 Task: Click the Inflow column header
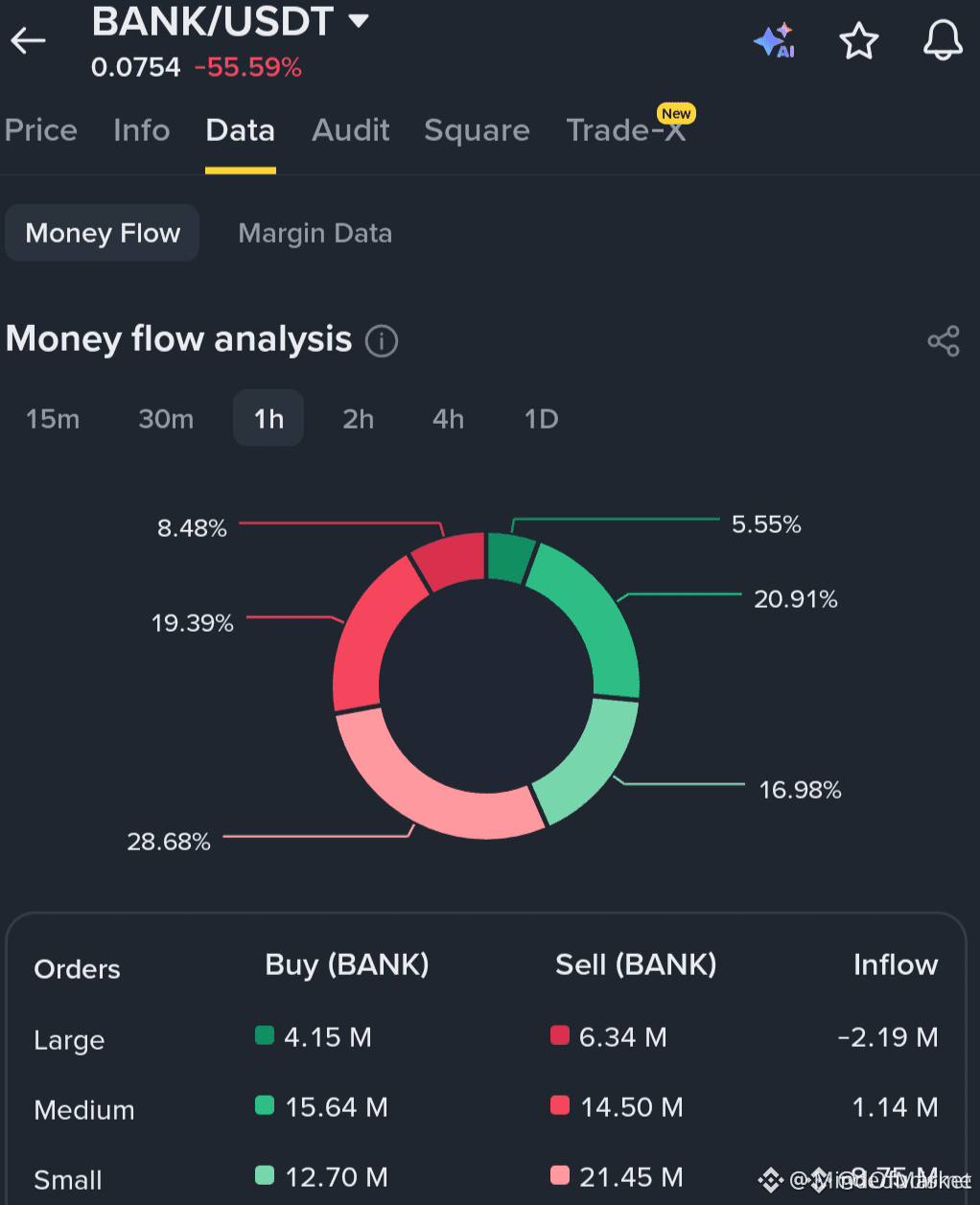(x=896, y=964)
